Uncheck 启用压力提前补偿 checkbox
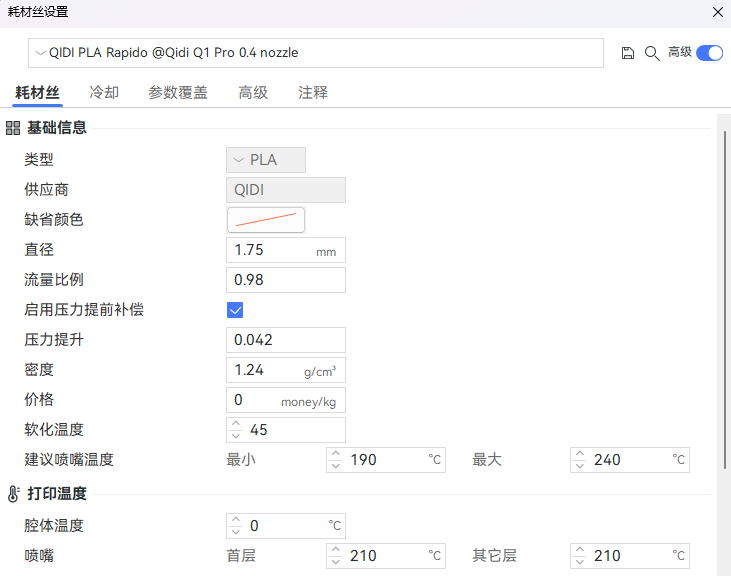The height and width of the screenshot is (576, 731). pyautogui.click(x=236, y=310)
